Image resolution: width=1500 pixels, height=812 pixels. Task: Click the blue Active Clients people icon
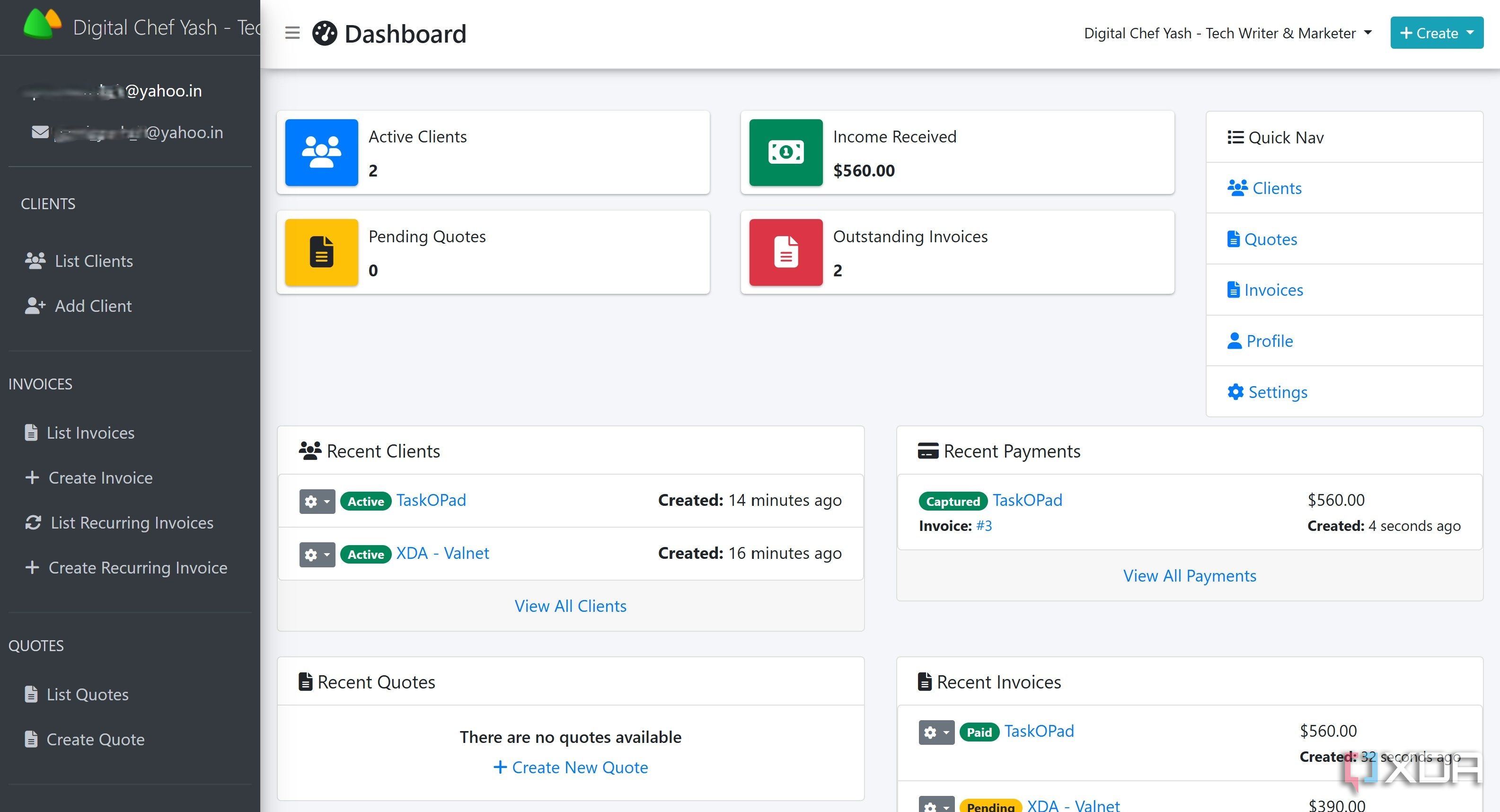tap(321, 153)
